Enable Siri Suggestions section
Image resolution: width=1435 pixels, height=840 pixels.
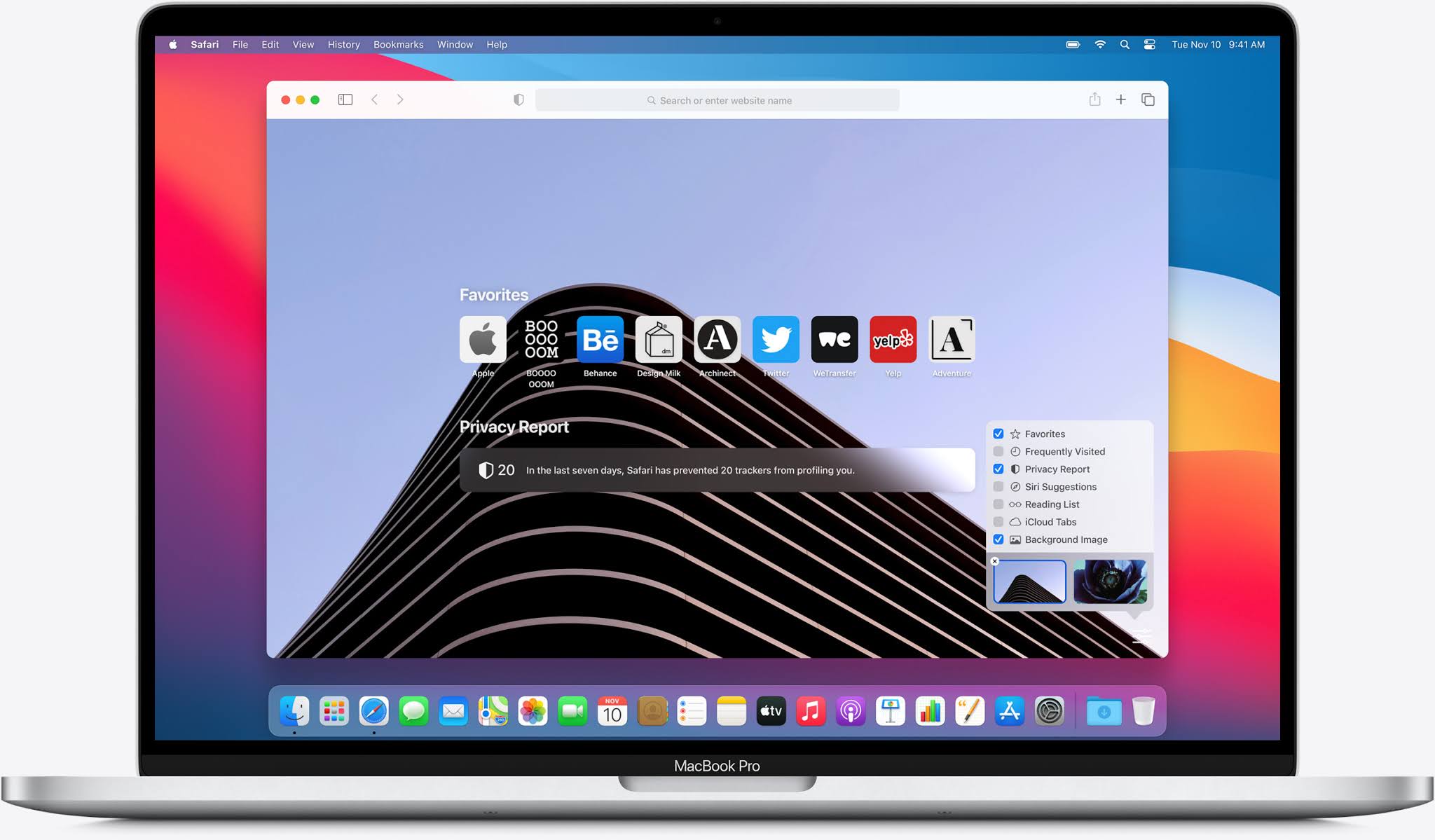[999, 487]
